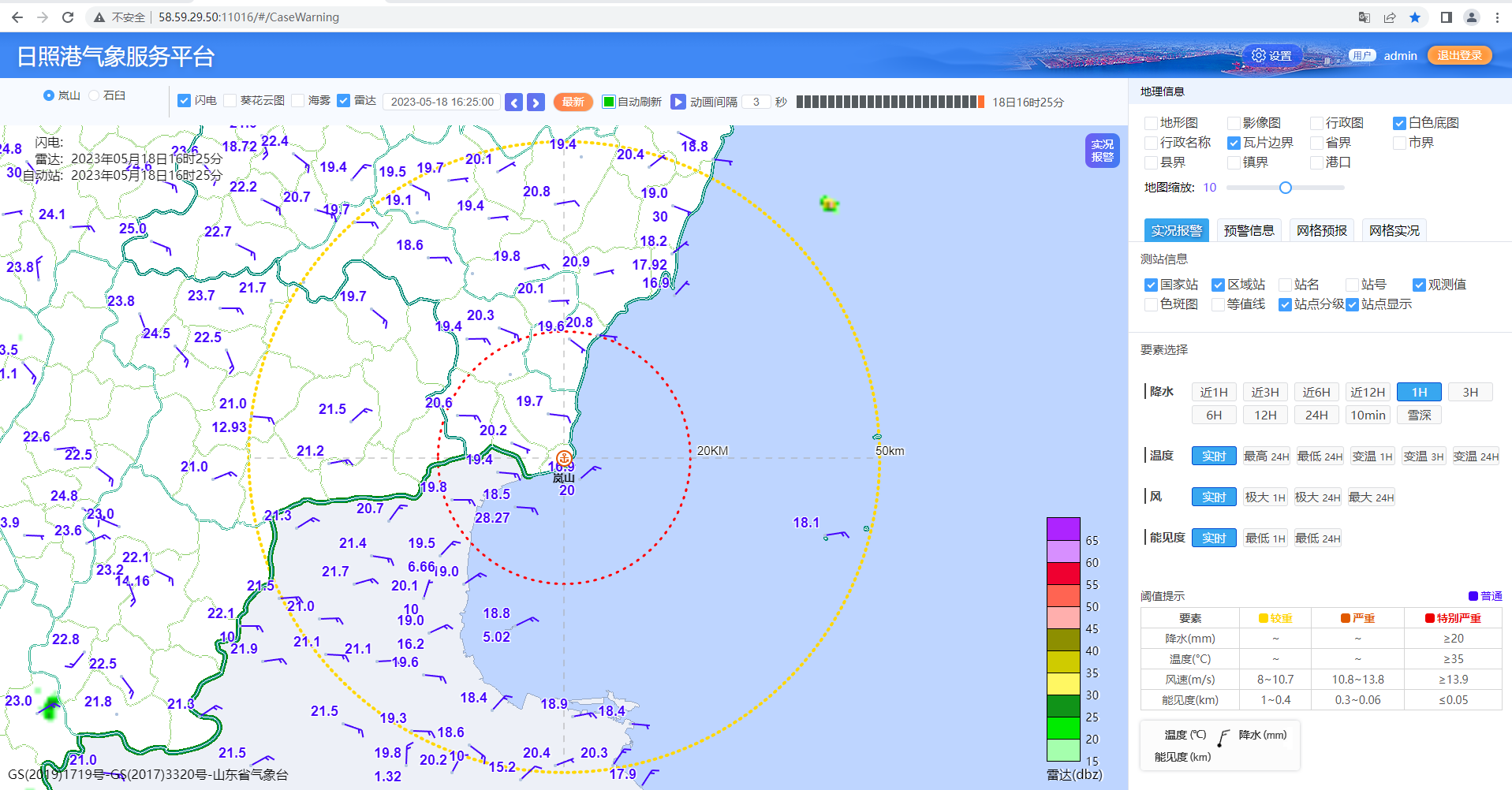Select the 温度 实时 realtime option
Viewport: 1512px width, 790px height.
click(x=1214, y=456)
